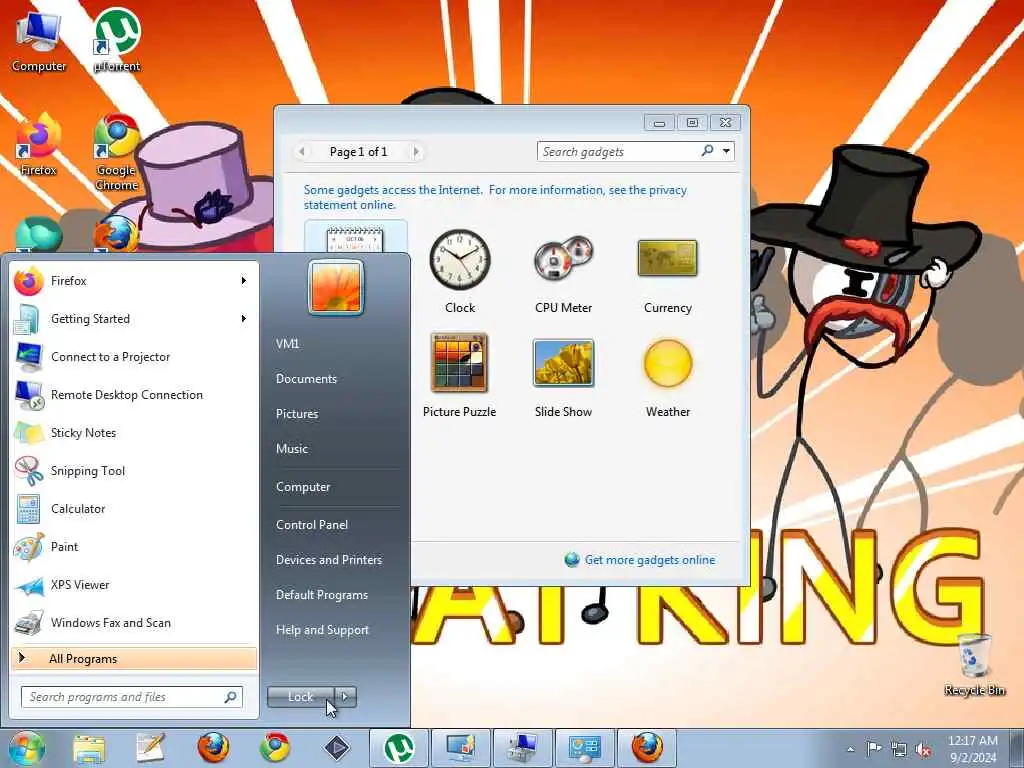1024x768 pixels.
Task: Expand Firefox jump list arrow
Action: tap(244, 281)
